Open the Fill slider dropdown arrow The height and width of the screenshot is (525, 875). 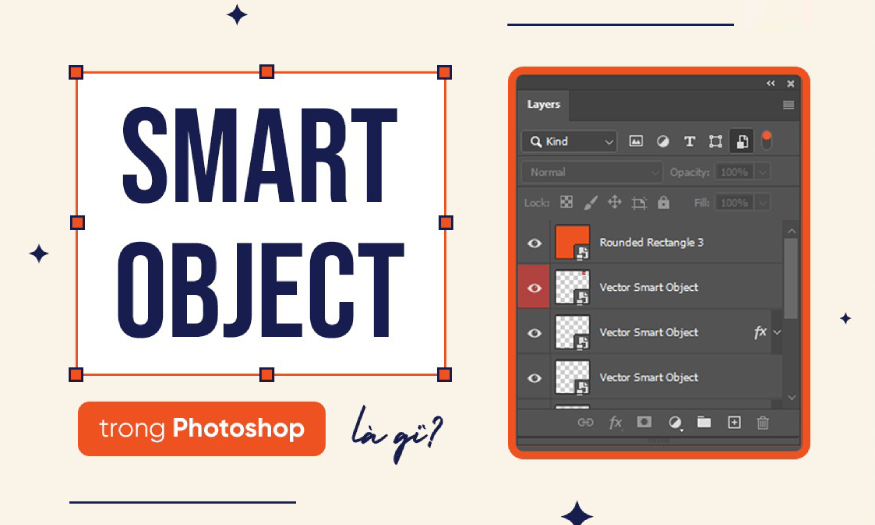tap(763, 203)
